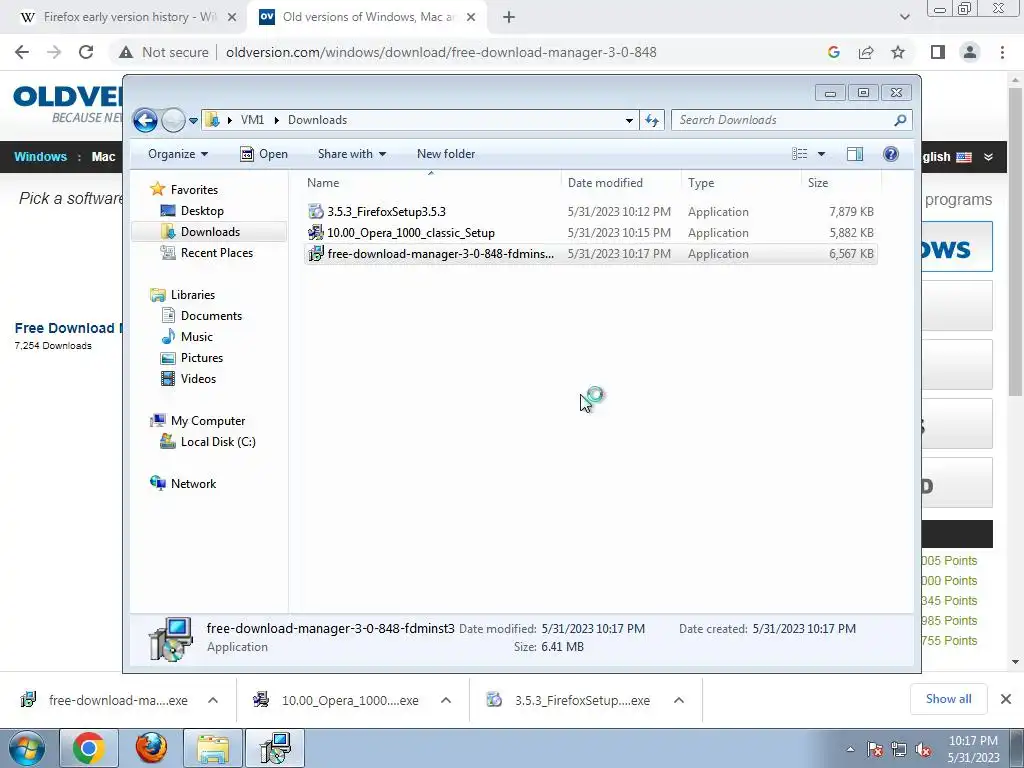Open options for 10.00_Opera_1000....exe download
Viewport: 1024px width, 768px height.
446,700
